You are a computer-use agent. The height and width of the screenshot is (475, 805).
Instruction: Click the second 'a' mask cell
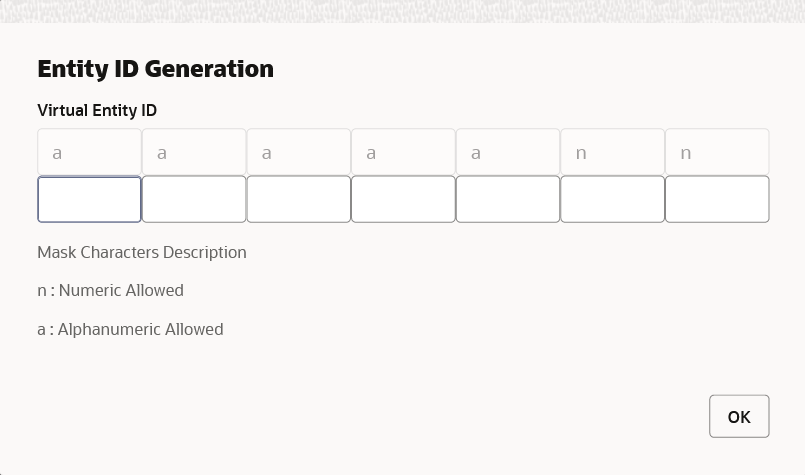click(x=194, y=153)
